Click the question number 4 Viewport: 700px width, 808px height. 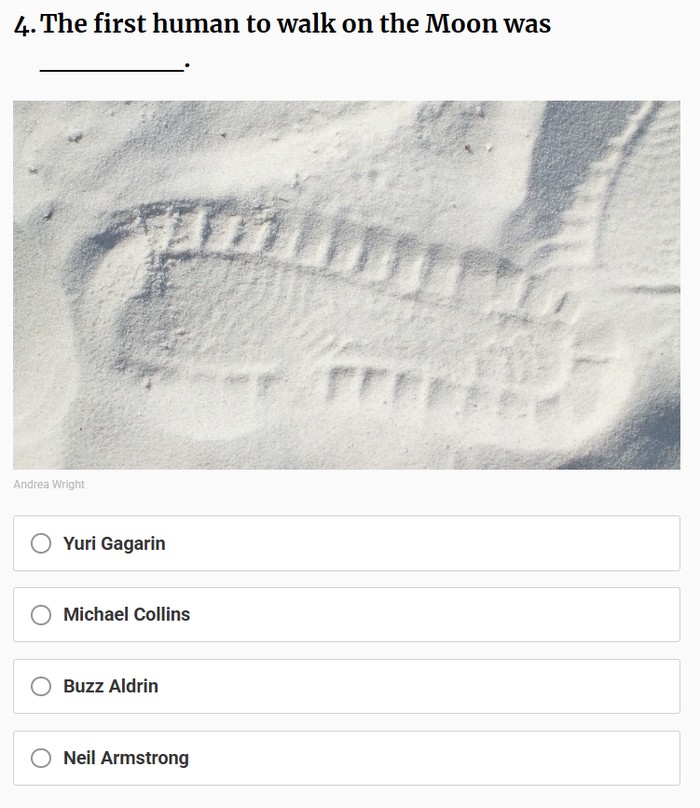(x=23, y=26)
